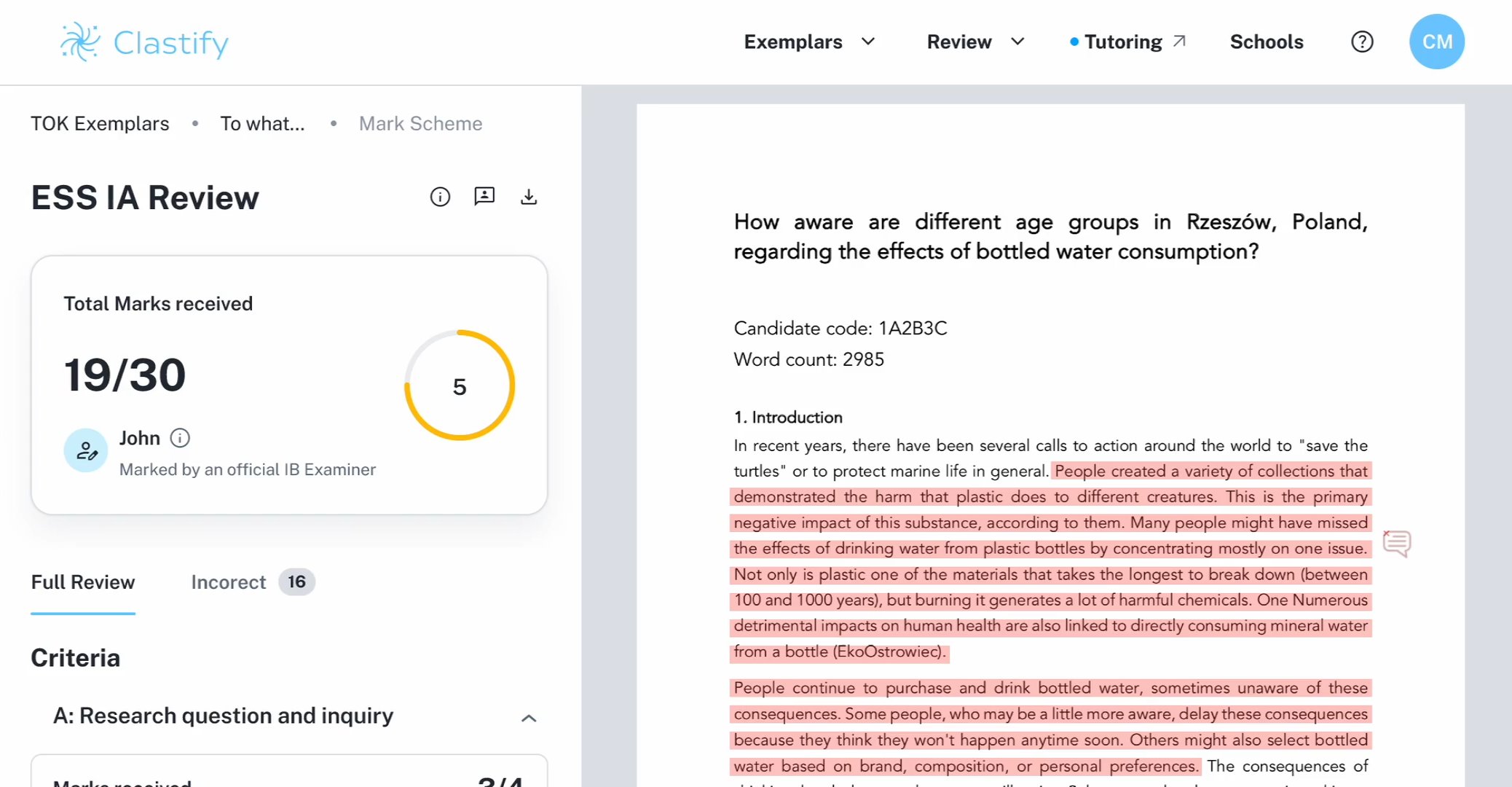Image resolution: width=1512 pixels, height=787 pixels.
Task: Collapse the Research question and inquiry criterion
Action: [x=528, y=718]
